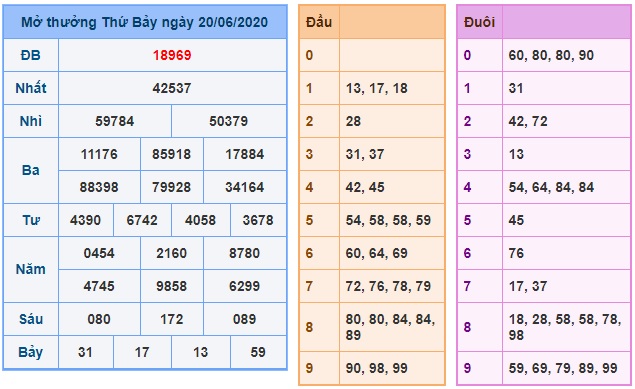Image resolution: width=635 pixels, height=389 pixels.
Task: Select '45' in the Đuôi table
Action: pyautogui.click(x=516, y=220)
